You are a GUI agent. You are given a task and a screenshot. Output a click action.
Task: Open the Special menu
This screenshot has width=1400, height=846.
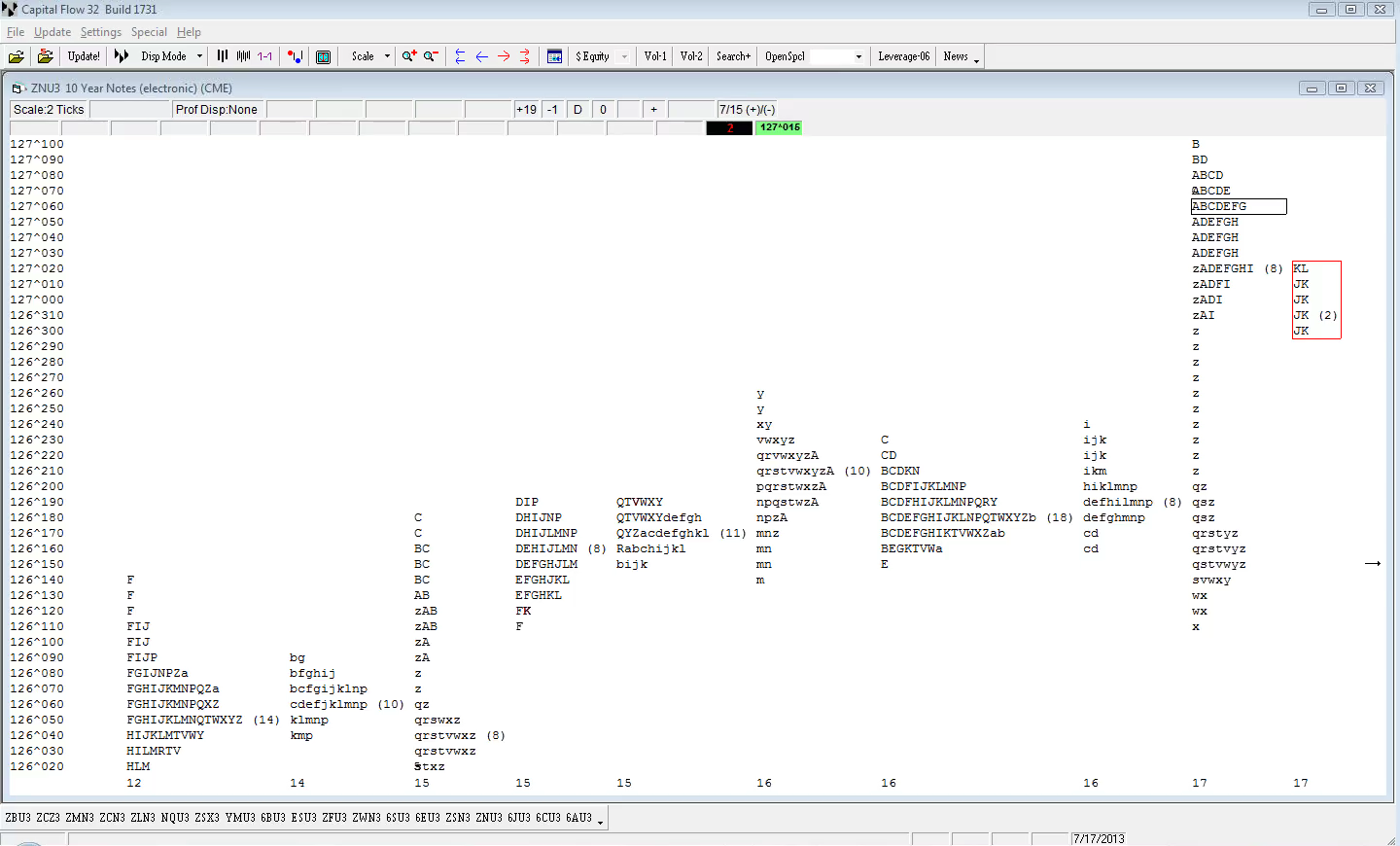149,32
